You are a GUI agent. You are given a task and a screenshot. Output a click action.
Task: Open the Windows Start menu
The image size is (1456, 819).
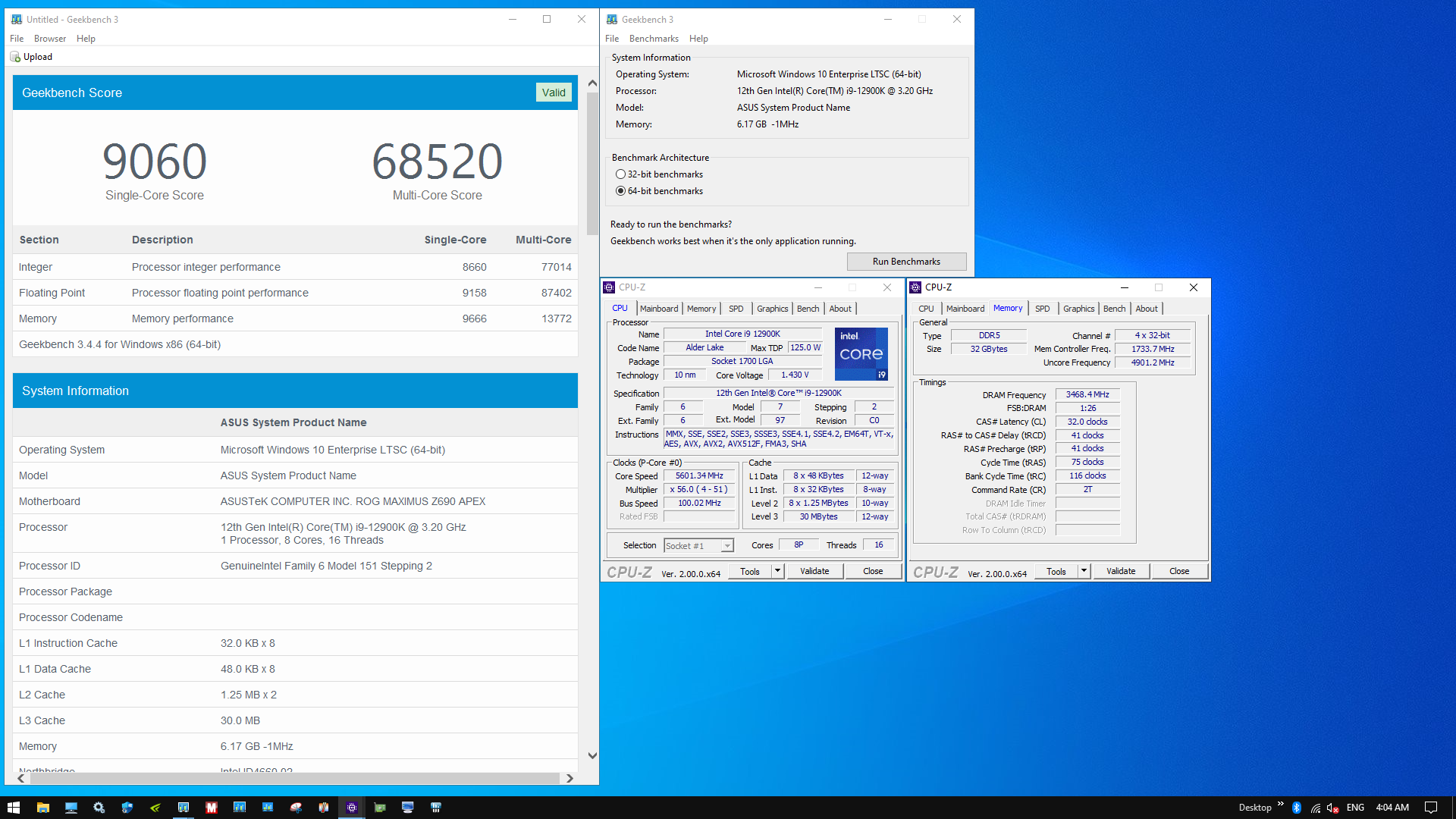pyautogui.click(x=14, y=808)
